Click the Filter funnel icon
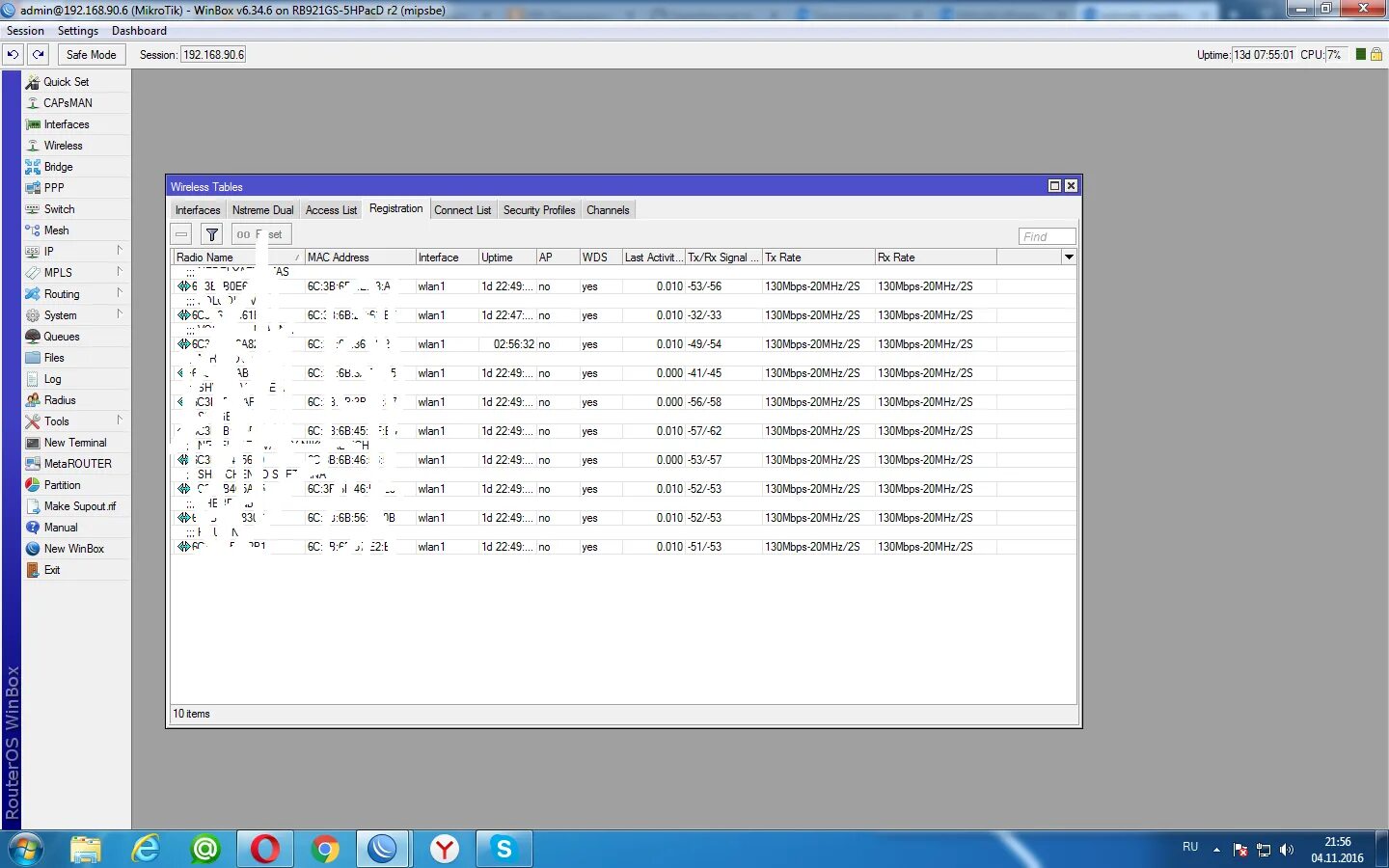1389x868 pixels. coord(212,234)
